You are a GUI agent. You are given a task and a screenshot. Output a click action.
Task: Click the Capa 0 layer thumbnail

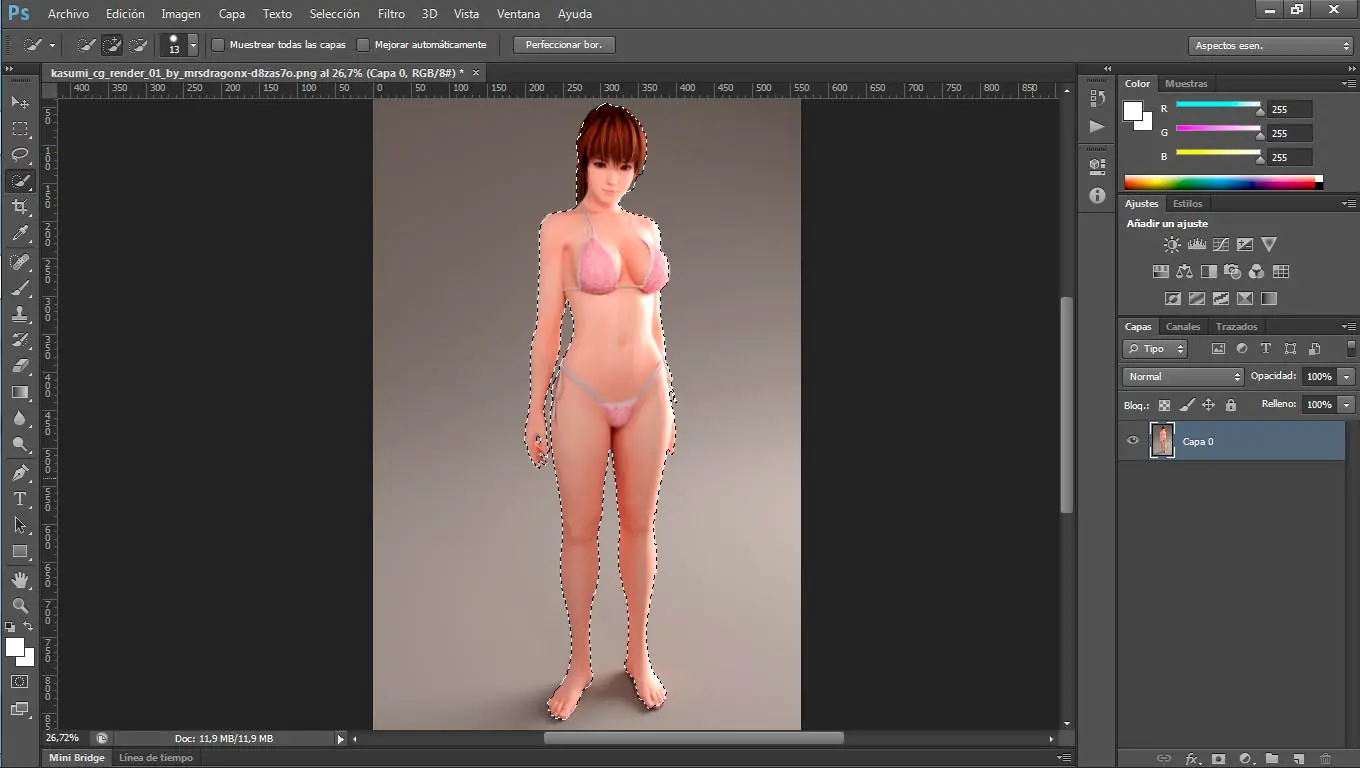coord(1162,441)
